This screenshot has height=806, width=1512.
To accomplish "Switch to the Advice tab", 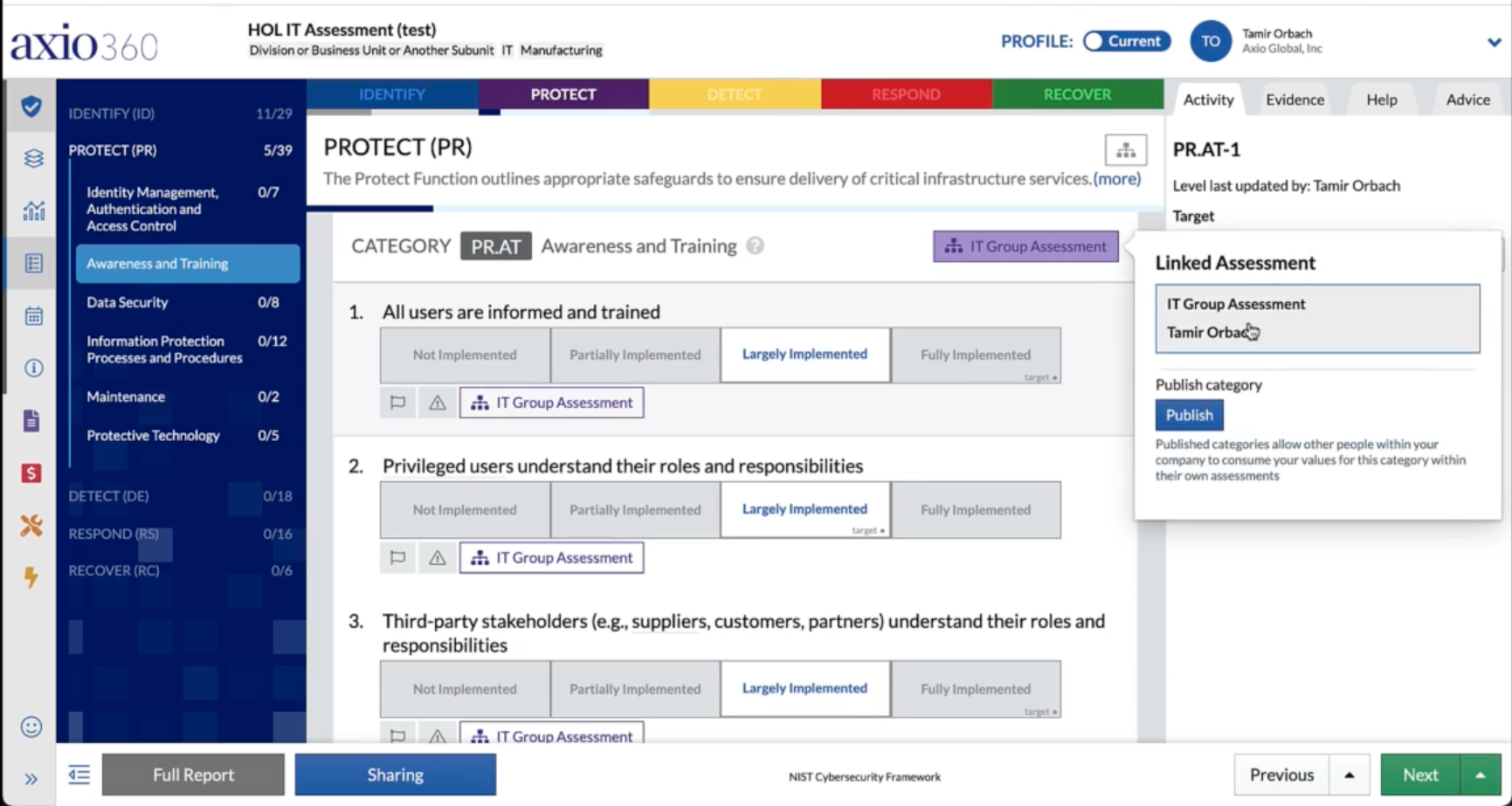I will coord(1467,100).
